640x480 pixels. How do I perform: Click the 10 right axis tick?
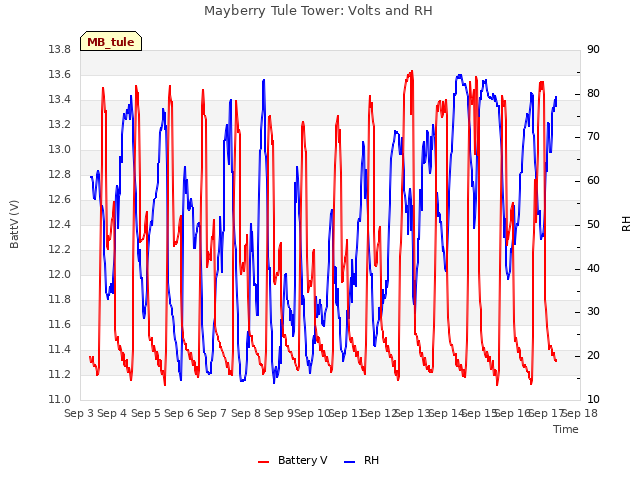click(593, 400)
